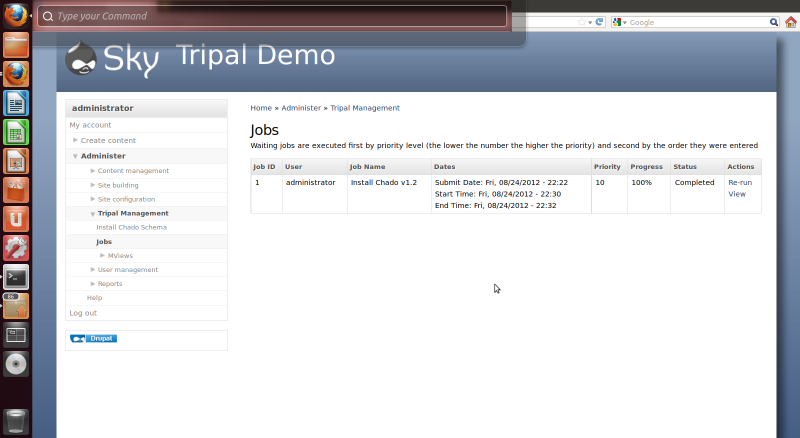Click the Priority column header
The width and height of the screenshot is (800, 438).
tap(607, 167)
